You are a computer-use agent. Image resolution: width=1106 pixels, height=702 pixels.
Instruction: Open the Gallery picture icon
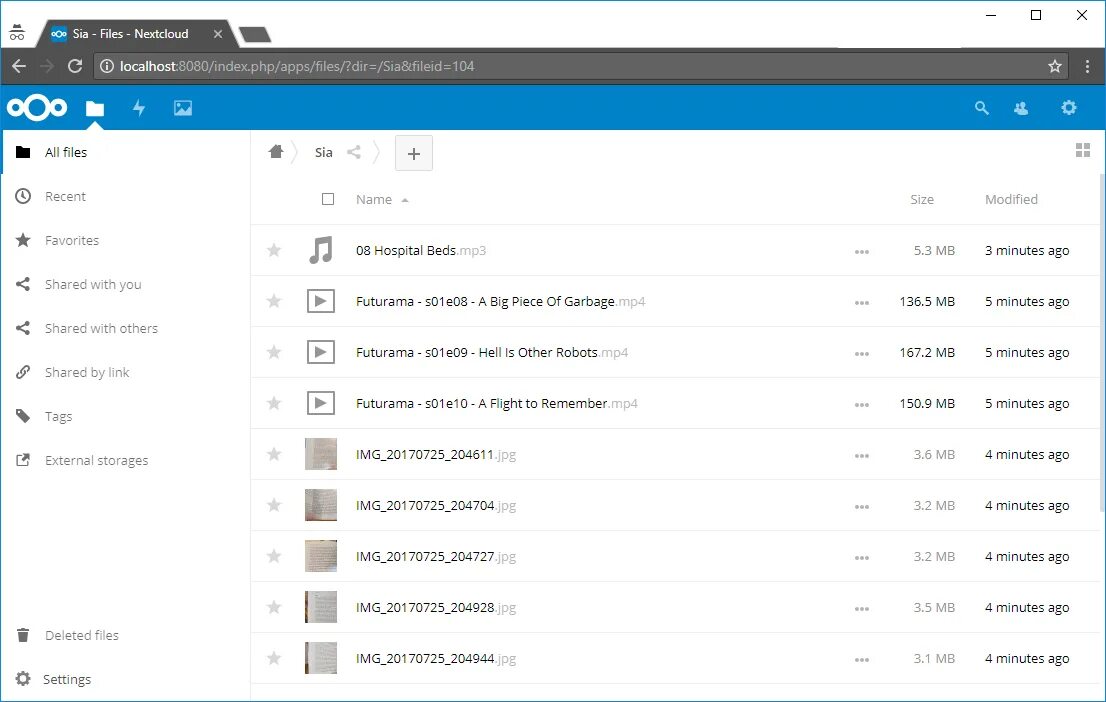click(x=183, y=108)
